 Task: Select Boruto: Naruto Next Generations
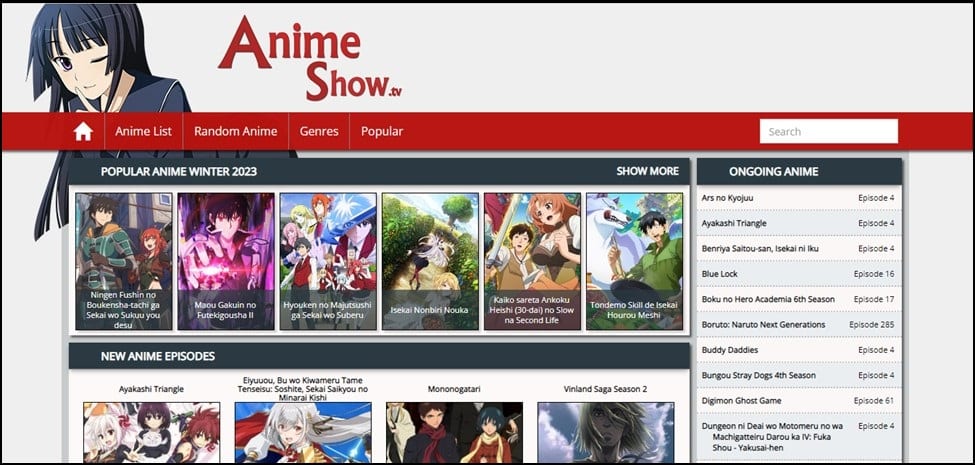(764, 325)
